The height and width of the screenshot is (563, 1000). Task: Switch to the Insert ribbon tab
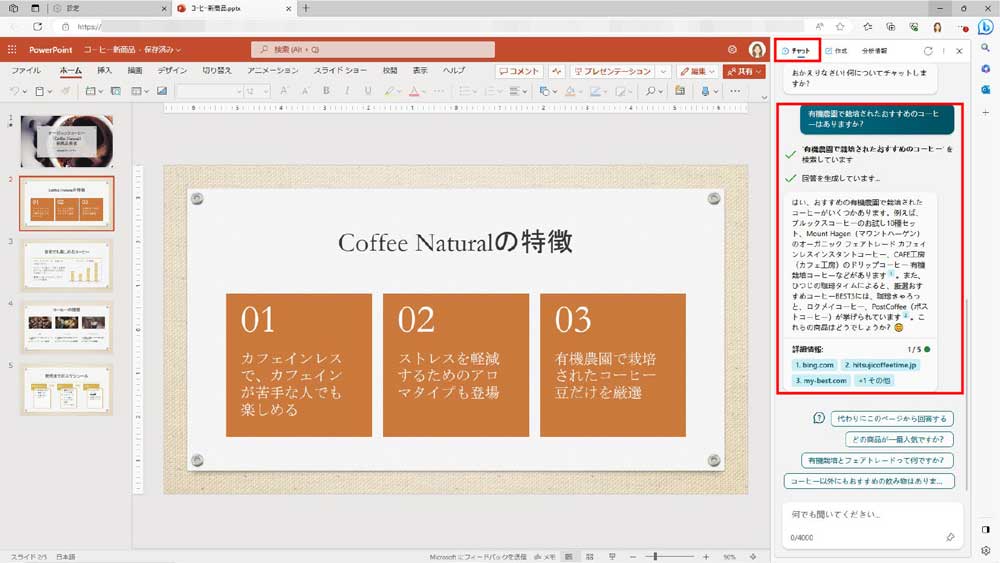[105, 70]
